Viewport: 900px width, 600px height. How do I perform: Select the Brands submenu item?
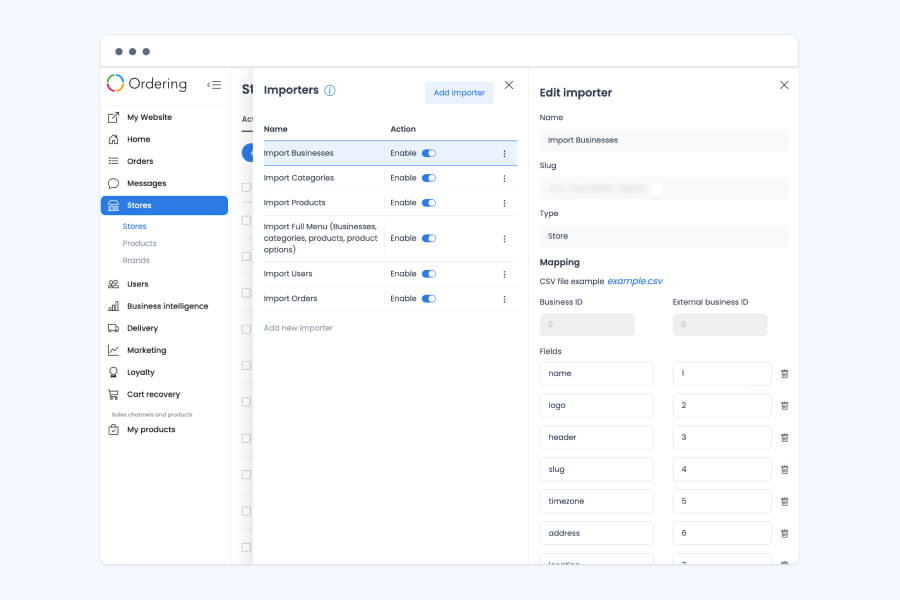click(x=136, y=260)
